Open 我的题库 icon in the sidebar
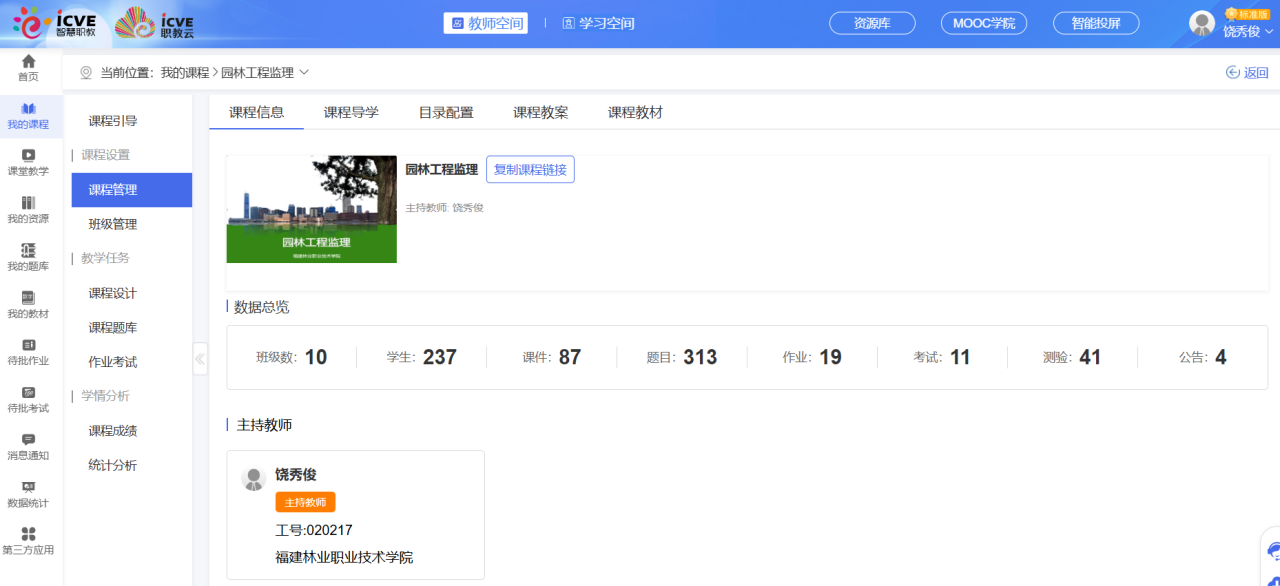The width and height of the screenshot is (1280, 586). click(28, 250)
